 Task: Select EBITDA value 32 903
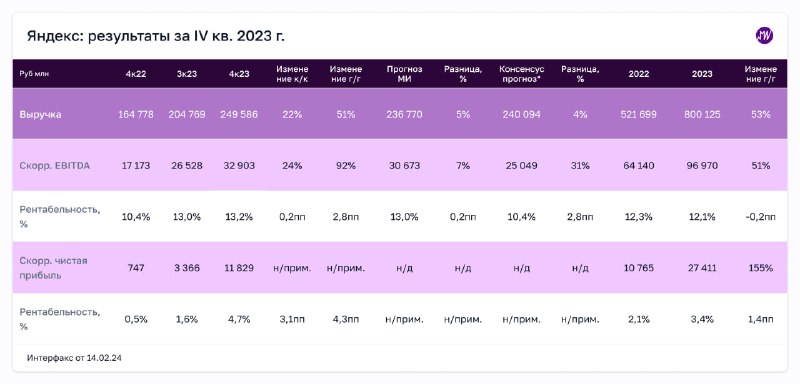click(239, 166)
